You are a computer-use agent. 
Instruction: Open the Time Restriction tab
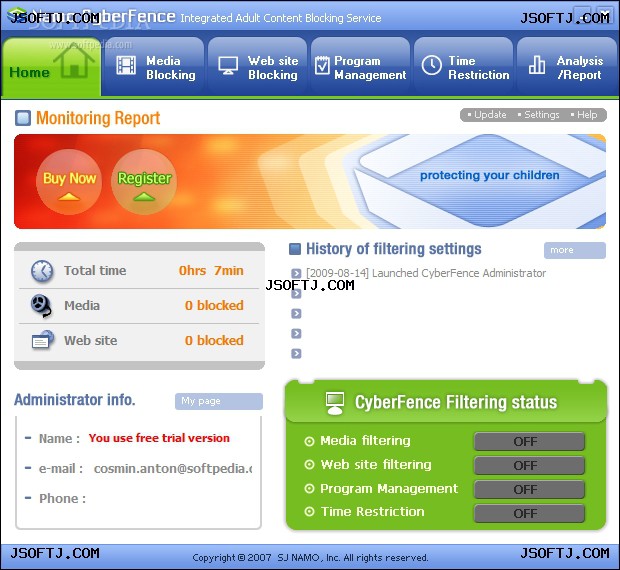[463, 66]
